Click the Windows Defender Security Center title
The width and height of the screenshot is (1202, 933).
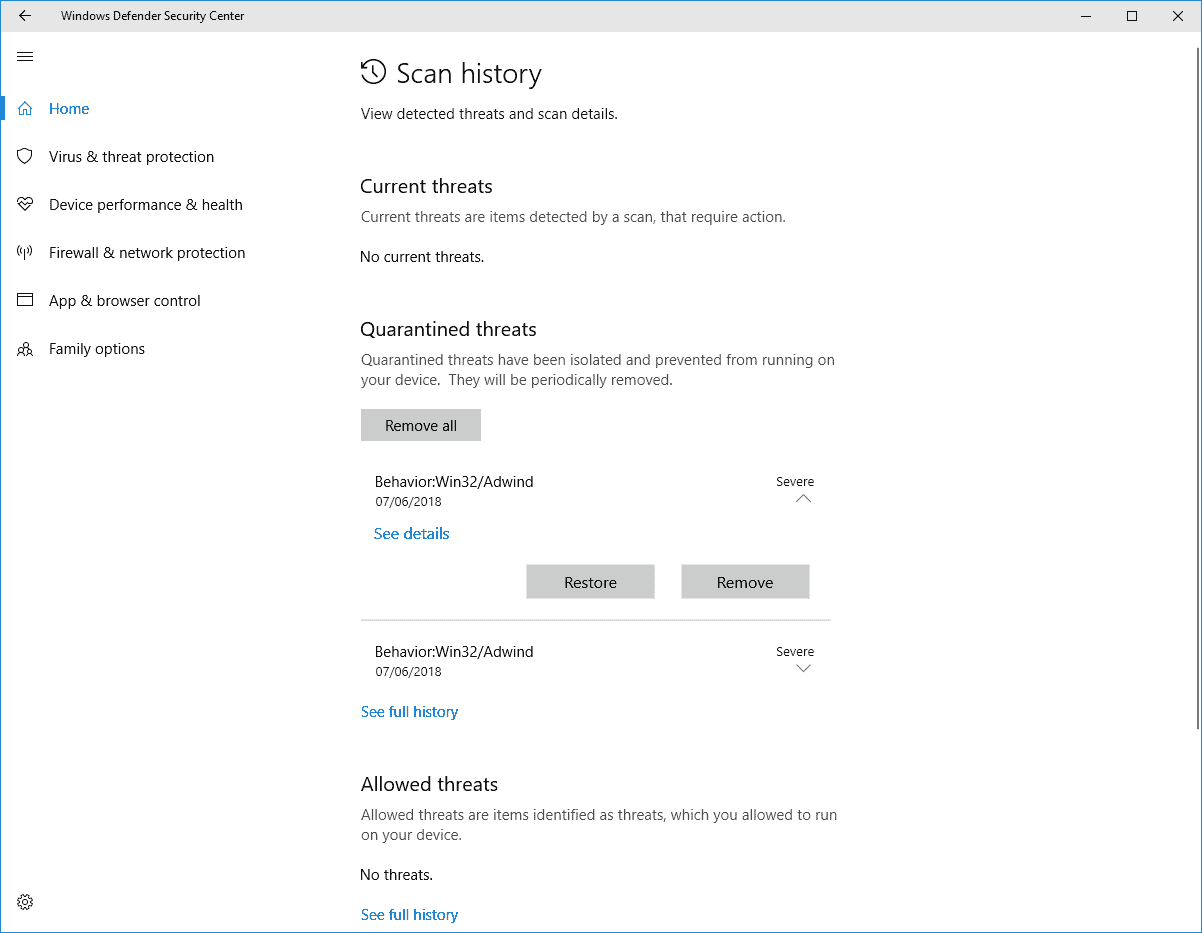point(152,16)
